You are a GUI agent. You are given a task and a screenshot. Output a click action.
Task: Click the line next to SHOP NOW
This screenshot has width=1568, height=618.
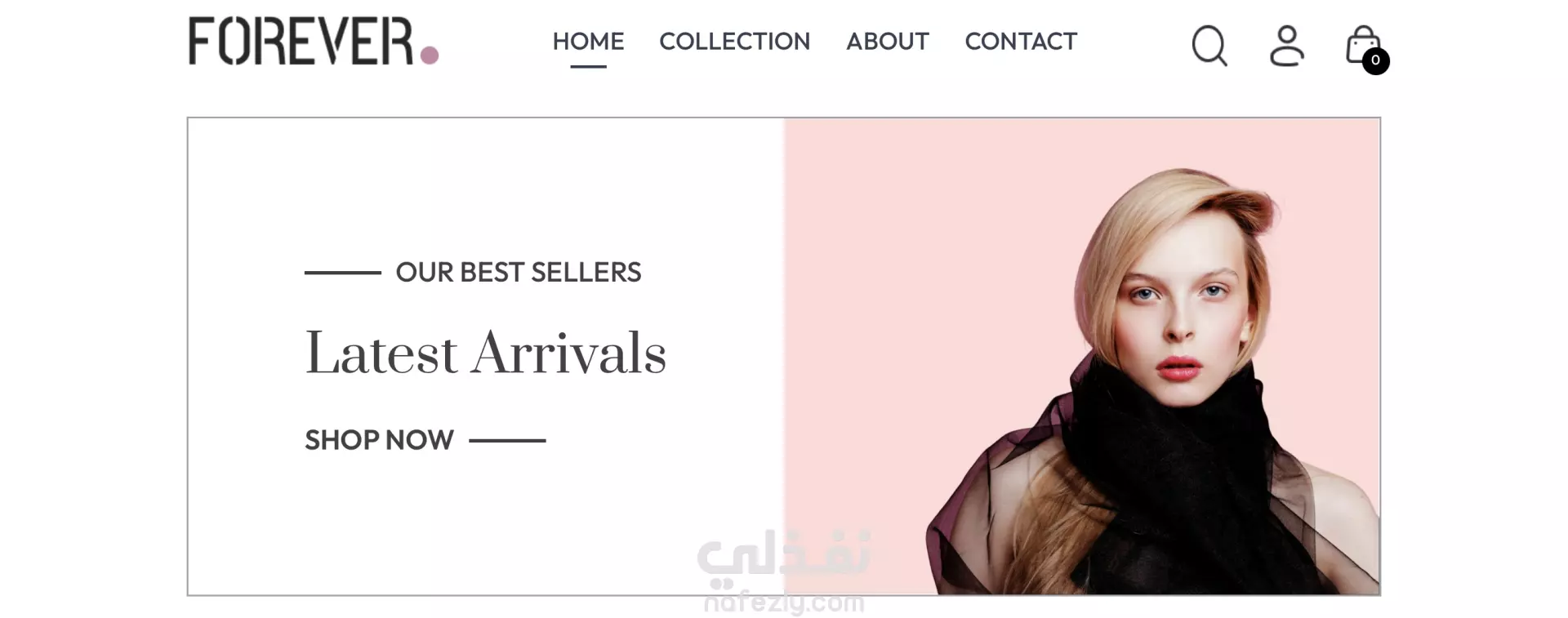click(507, 440)
